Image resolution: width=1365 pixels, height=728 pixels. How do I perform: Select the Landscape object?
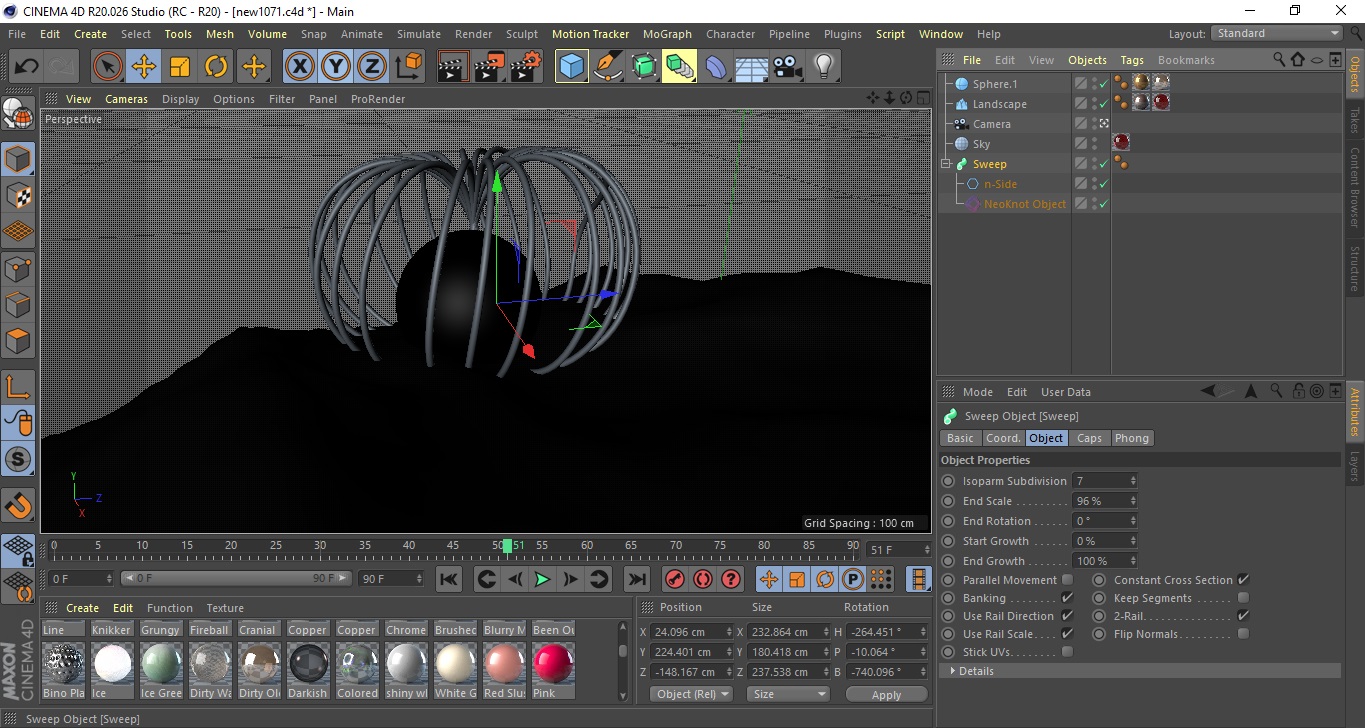999,104
